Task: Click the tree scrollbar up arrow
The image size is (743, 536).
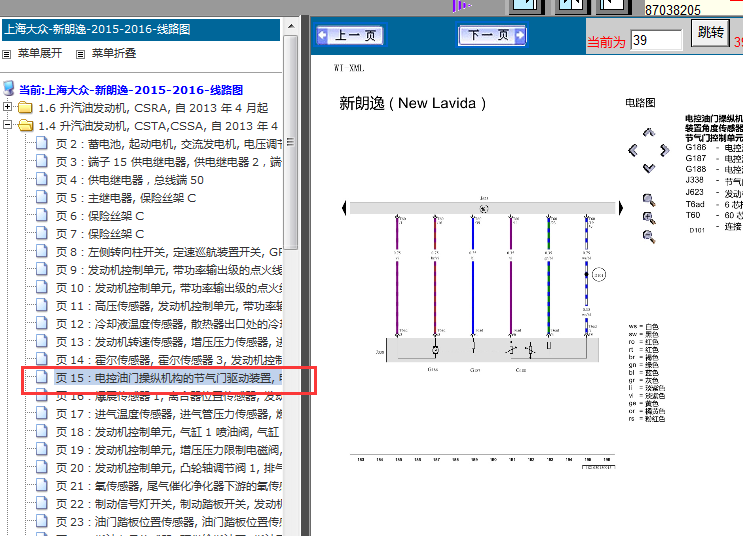Action: click(x=291, y=27)
